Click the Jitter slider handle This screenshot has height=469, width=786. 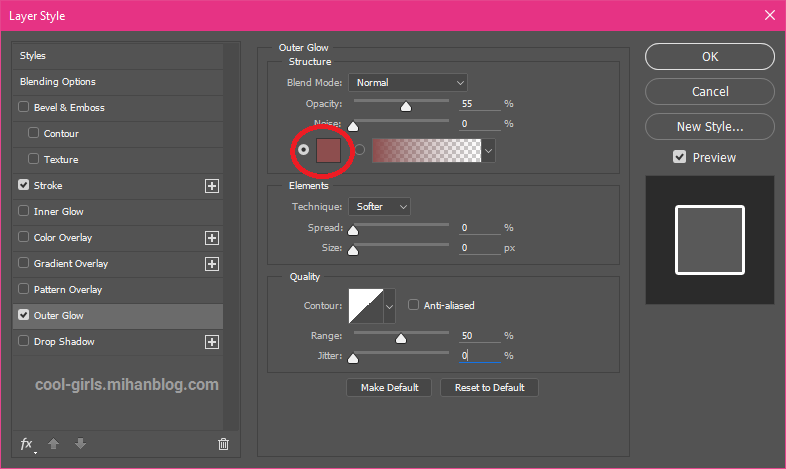pos(353,358)
